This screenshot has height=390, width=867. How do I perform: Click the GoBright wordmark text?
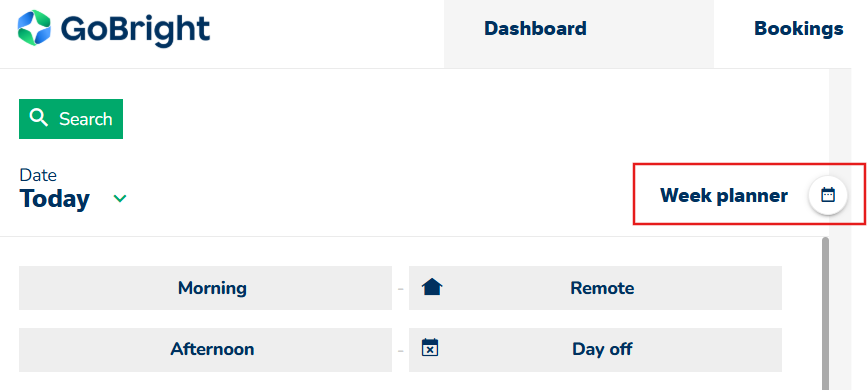[x=135, y=30]
